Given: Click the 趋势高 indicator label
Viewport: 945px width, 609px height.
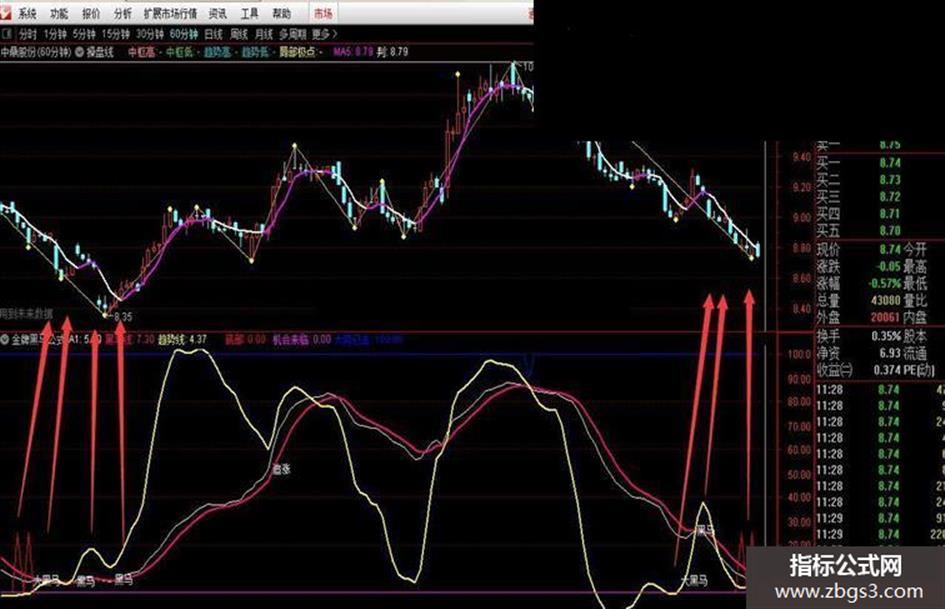Looking at the screenshot, I should (217, 52).
